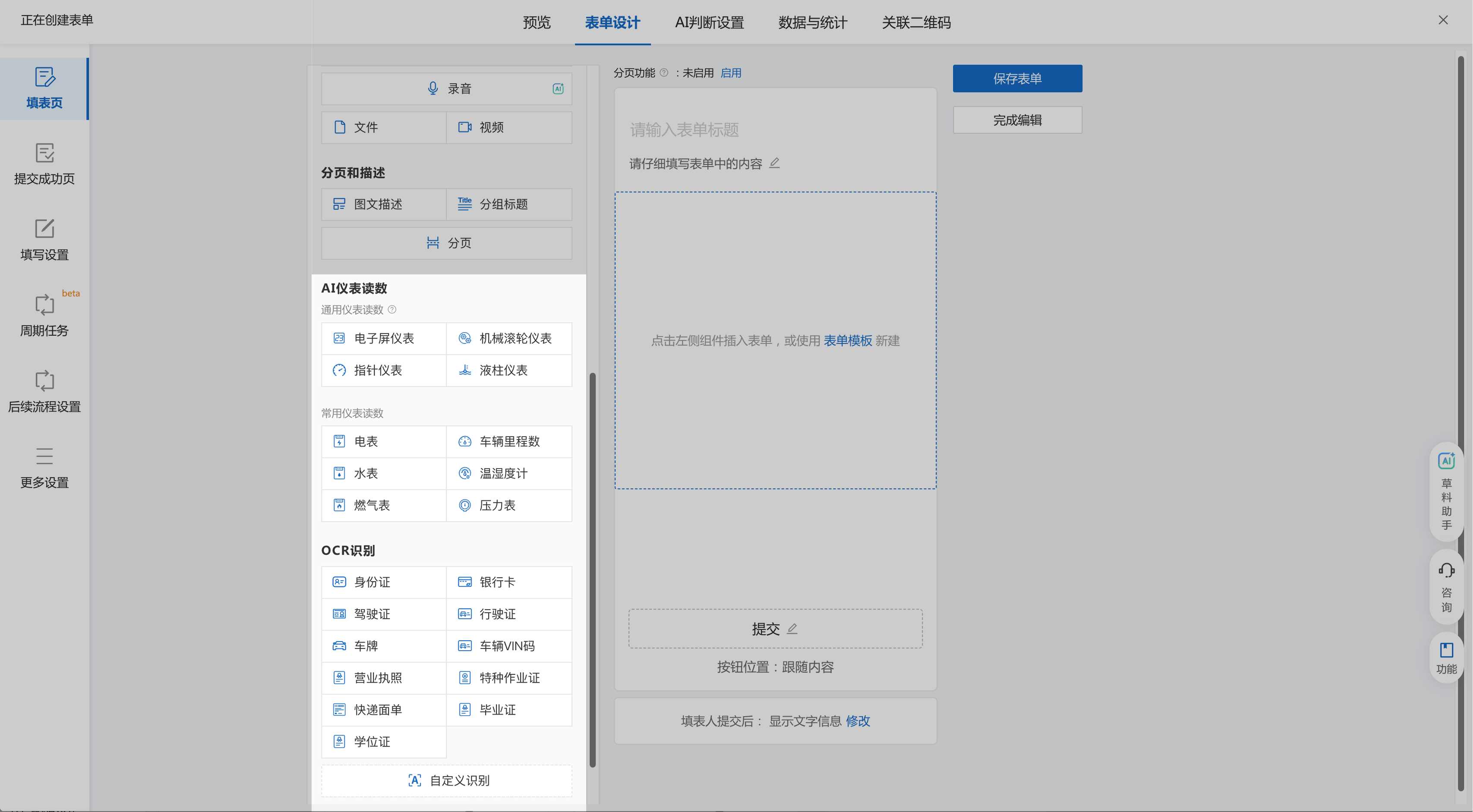Click 修改 link for post-submit message
This screenshot has width=1473, height=812.
pyautogui.click(x=858, y=721)
